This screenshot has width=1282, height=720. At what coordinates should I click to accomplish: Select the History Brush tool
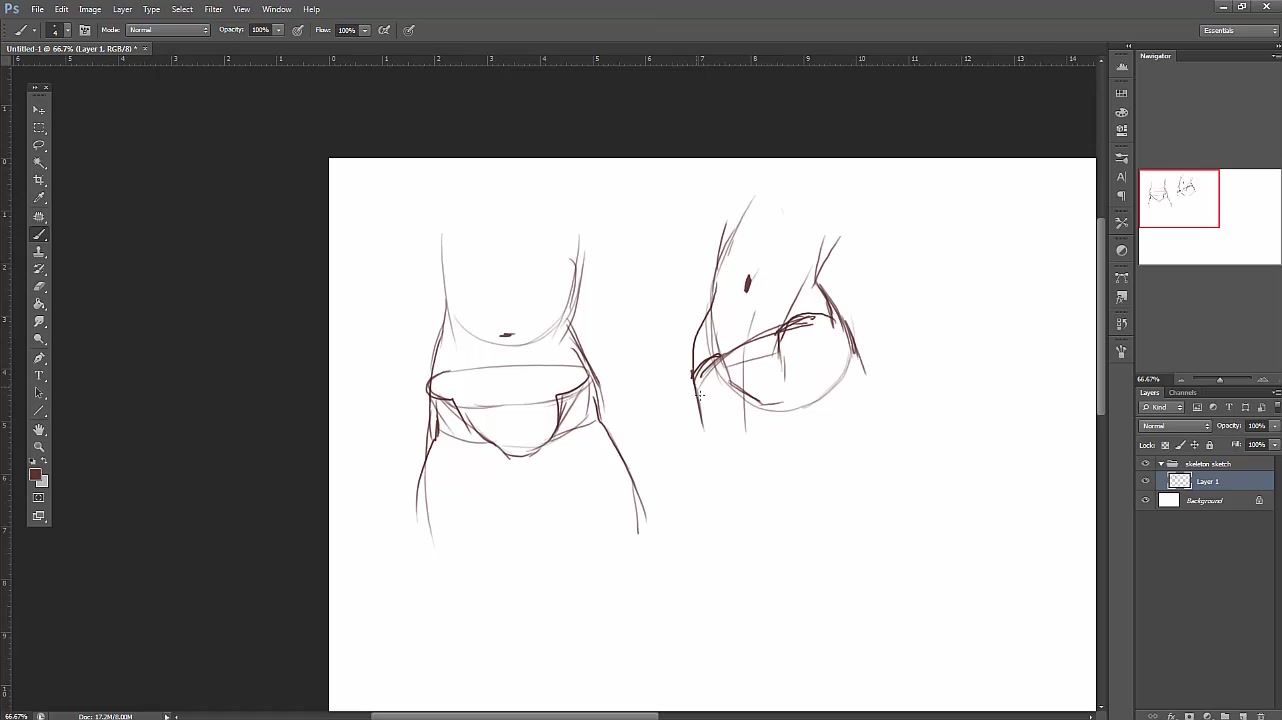[39, 269]
